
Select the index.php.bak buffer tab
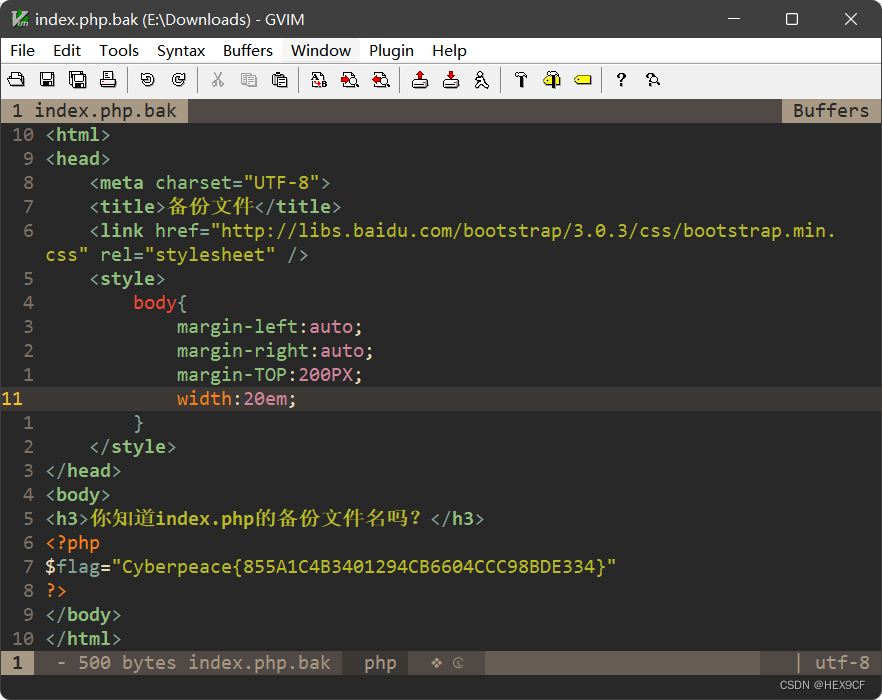pyautogui.click(x=94, y=111)
